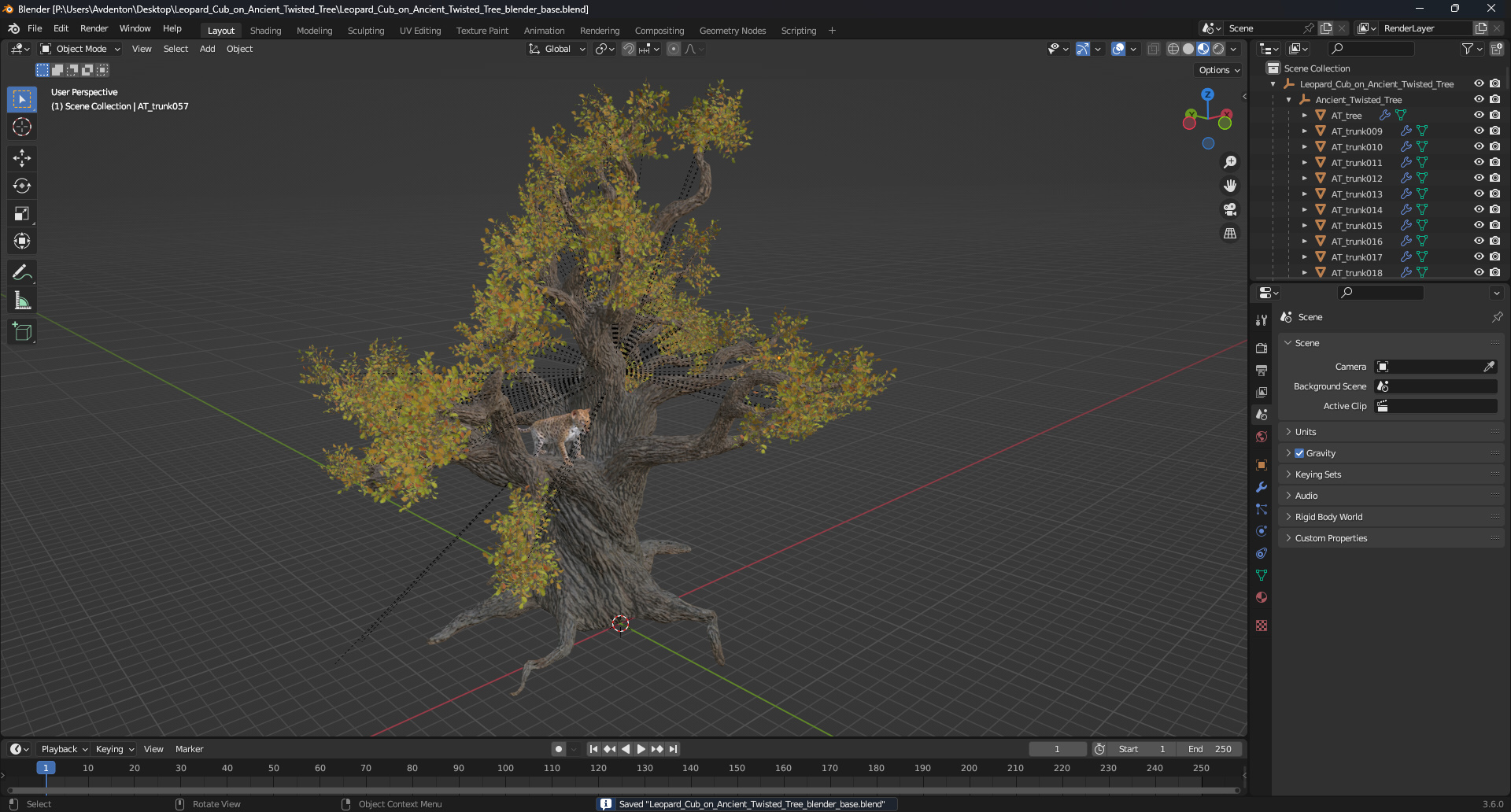Add a new workspace with plus button
The height and width of the screenshot is (812, 1511).
[x=832, y=31]
